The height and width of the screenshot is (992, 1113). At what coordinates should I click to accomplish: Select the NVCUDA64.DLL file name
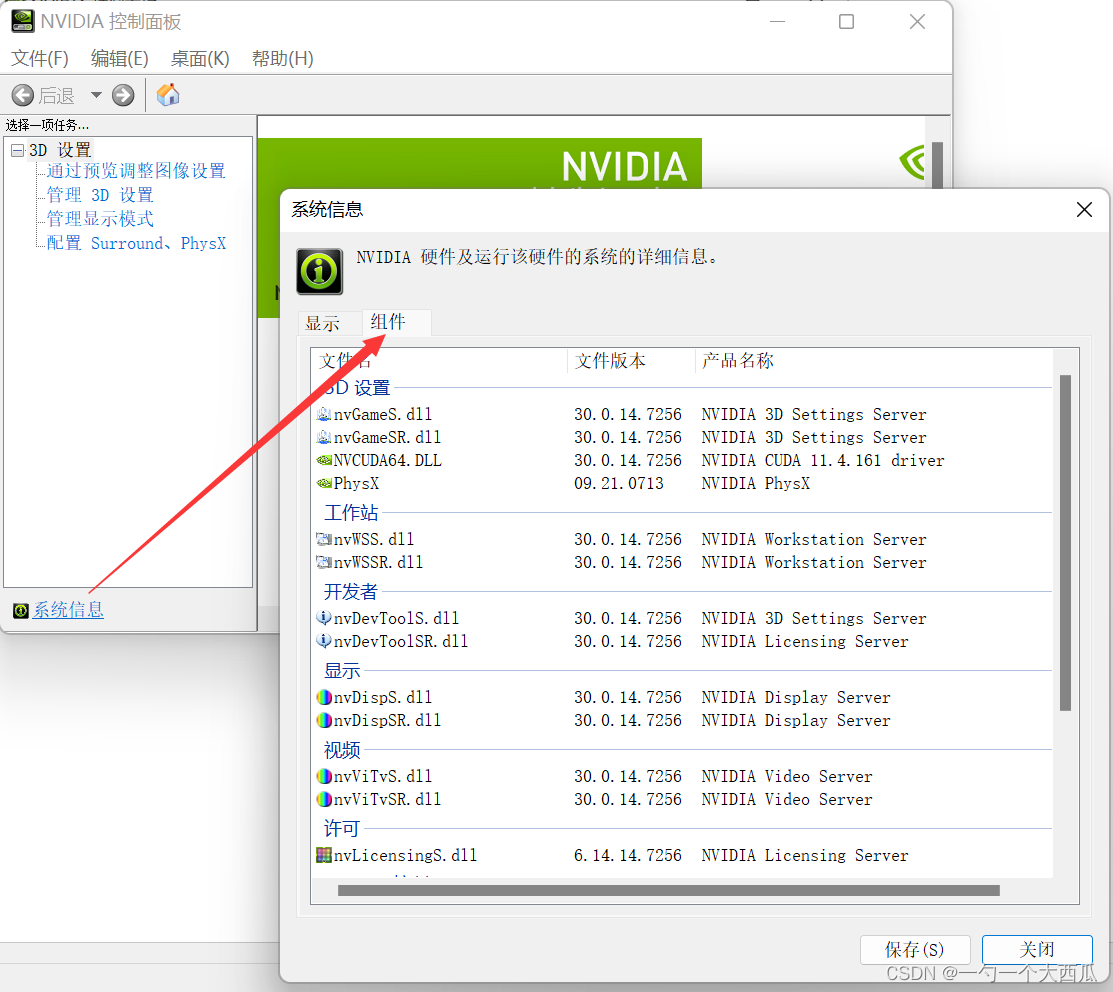[388, 460]
